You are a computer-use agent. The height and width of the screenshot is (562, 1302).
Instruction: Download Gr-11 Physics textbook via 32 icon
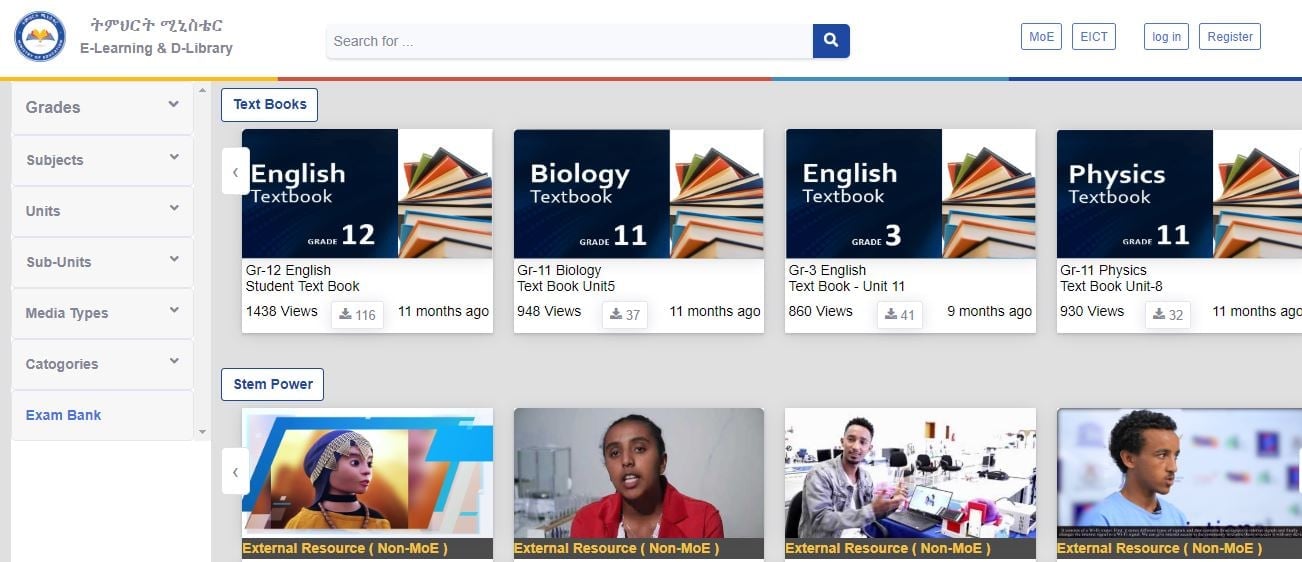(1168, 315)
